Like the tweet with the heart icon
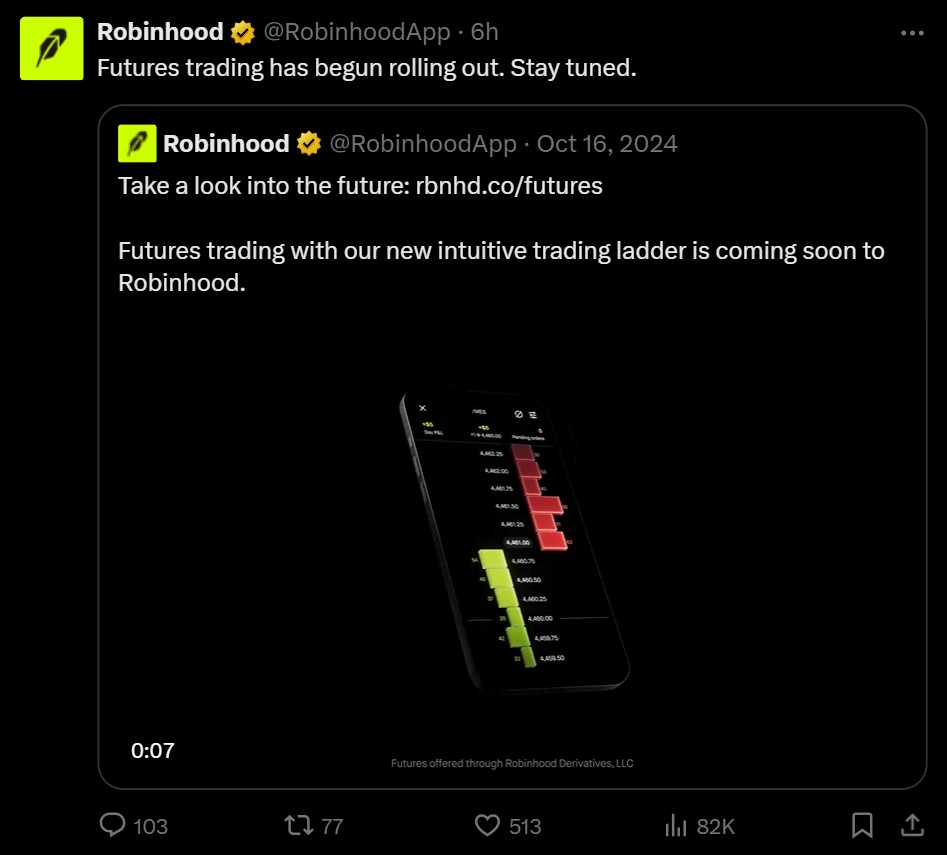This screenshot has width=947, height=855. (x=487, y=825)
